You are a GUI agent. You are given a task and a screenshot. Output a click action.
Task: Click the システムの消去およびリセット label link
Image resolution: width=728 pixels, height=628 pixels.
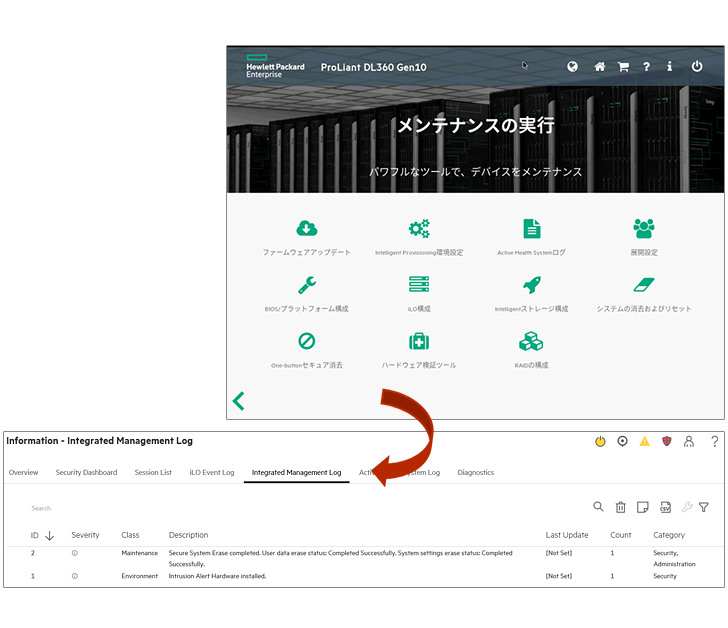tap(644, 309)
